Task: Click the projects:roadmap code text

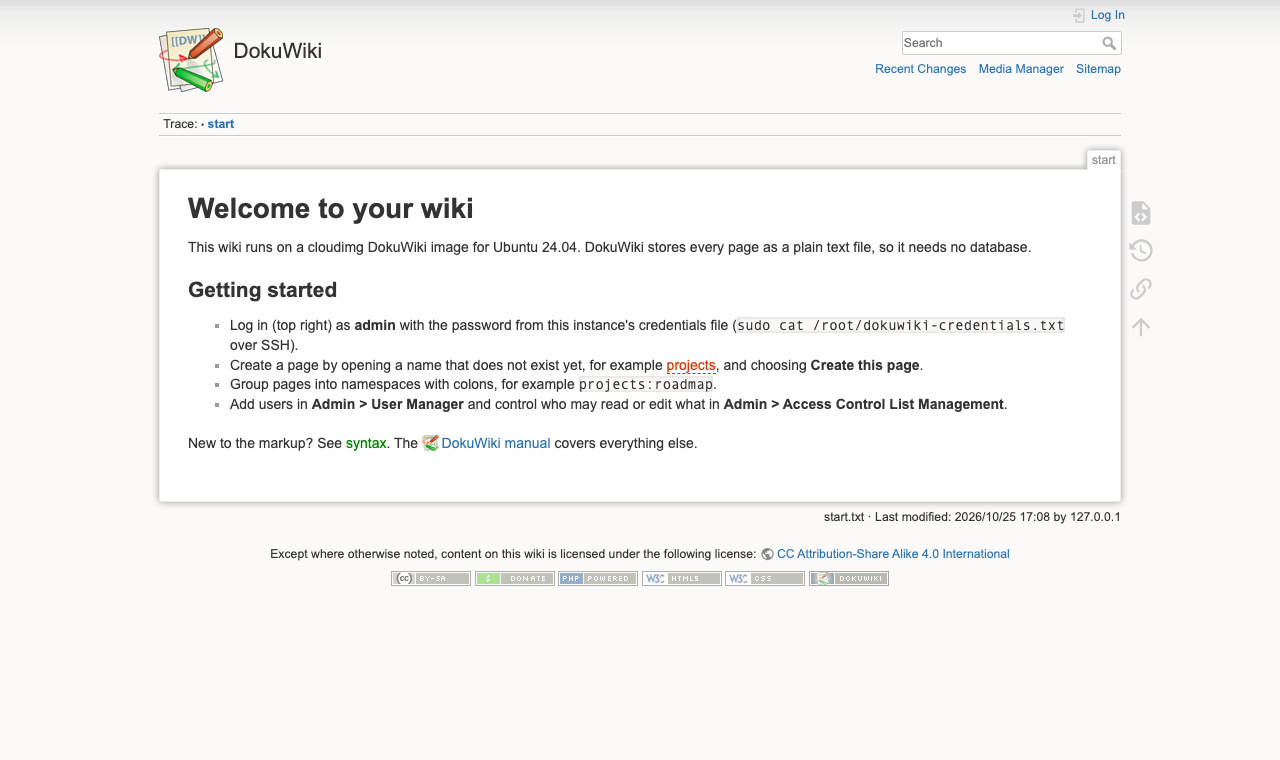Action: (x=646, y=385)
